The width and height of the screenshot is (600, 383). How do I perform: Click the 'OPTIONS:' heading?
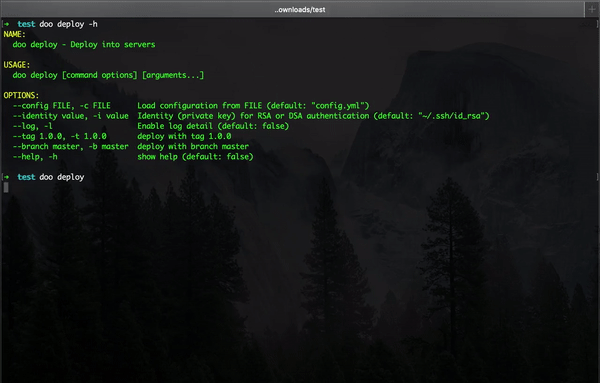pos(21,95)
